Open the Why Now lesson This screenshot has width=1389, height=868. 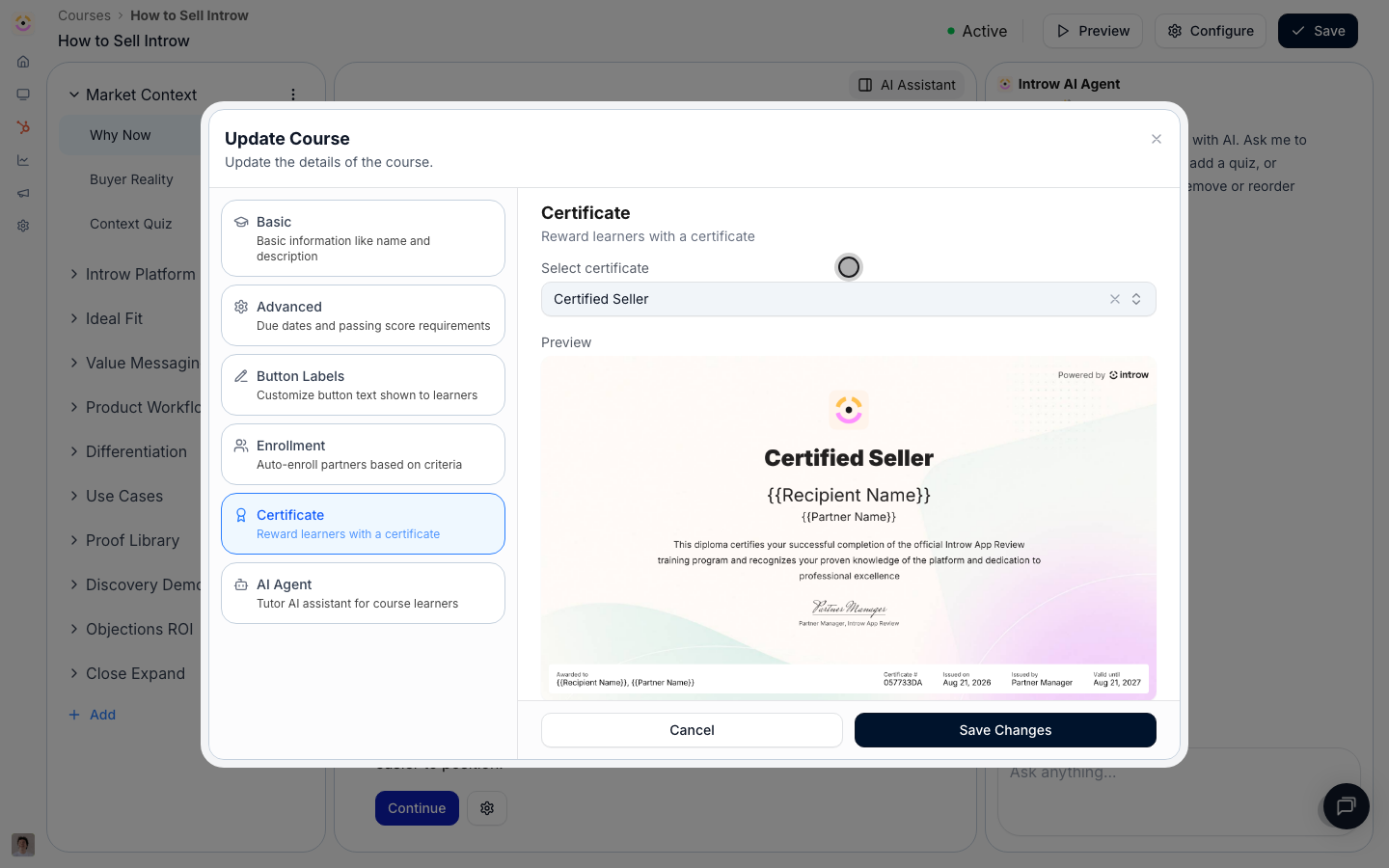pyautogui.click(x=131, y=135)
